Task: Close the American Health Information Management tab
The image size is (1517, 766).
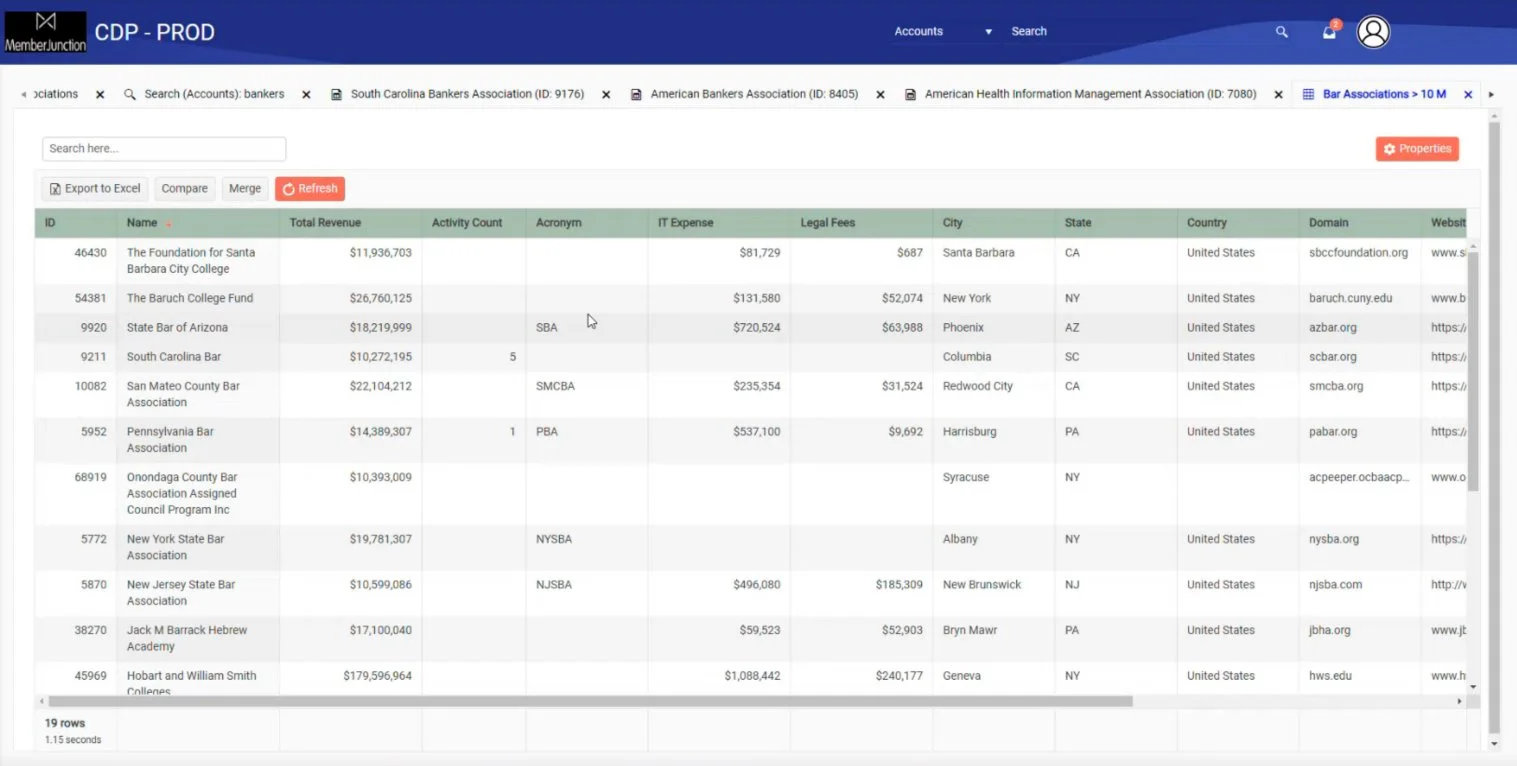Action: coord(1278,95)
